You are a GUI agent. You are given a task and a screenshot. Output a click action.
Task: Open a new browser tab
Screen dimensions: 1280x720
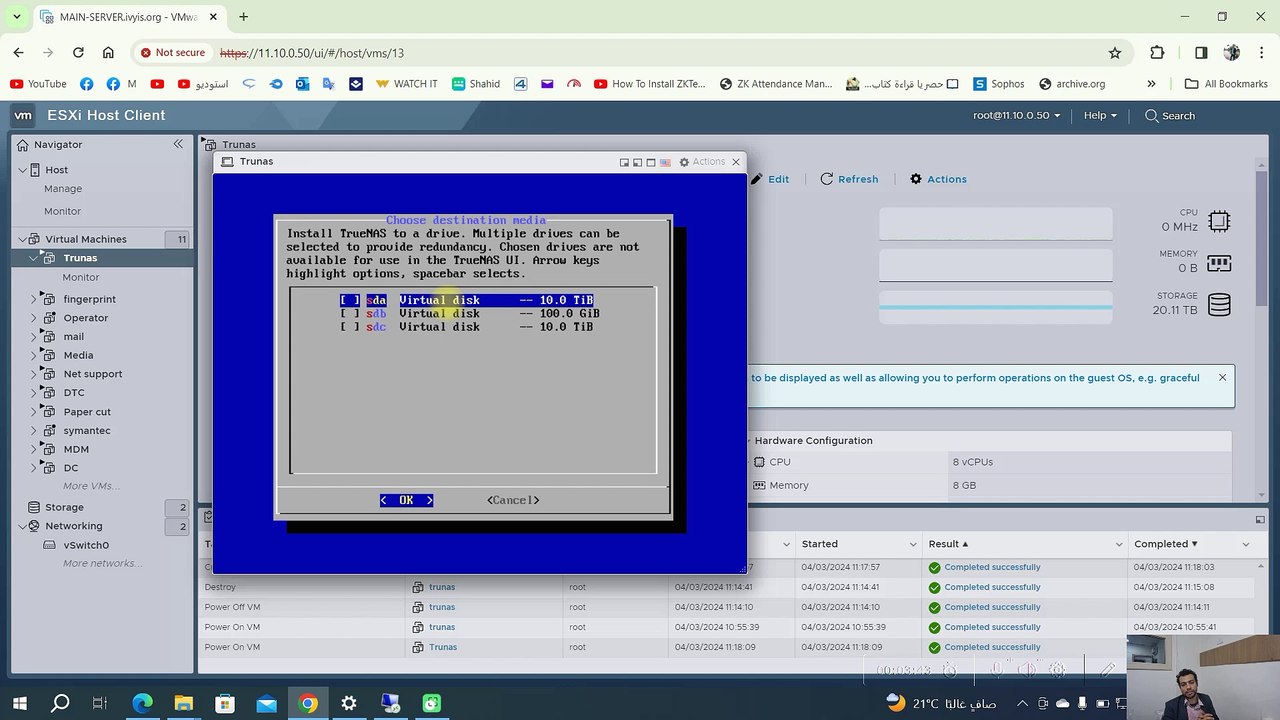click(x=243, y=17)
